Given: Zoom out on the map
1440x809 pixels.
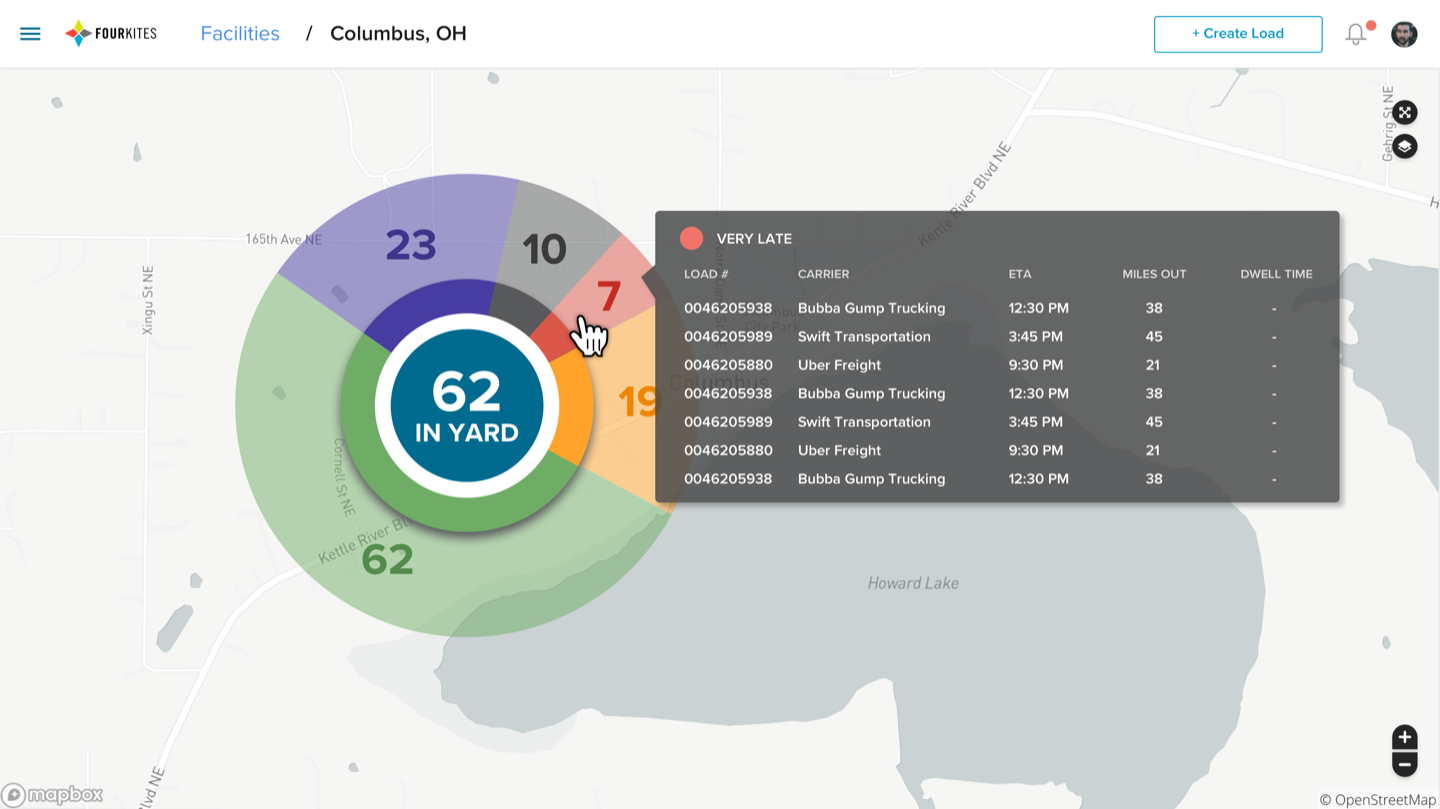Looking at the screenshot, I should pos(1405,765).
